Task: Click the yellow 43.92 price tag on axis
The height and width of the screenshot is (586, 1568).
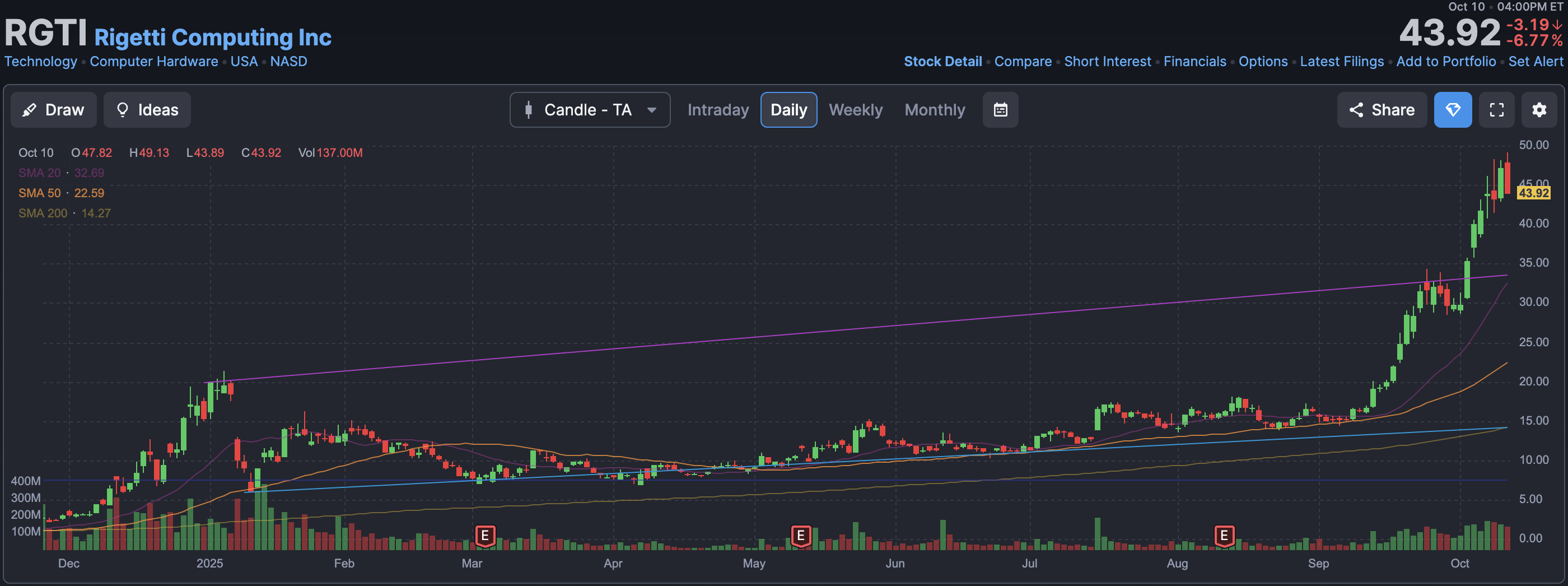Action: 1533,193
